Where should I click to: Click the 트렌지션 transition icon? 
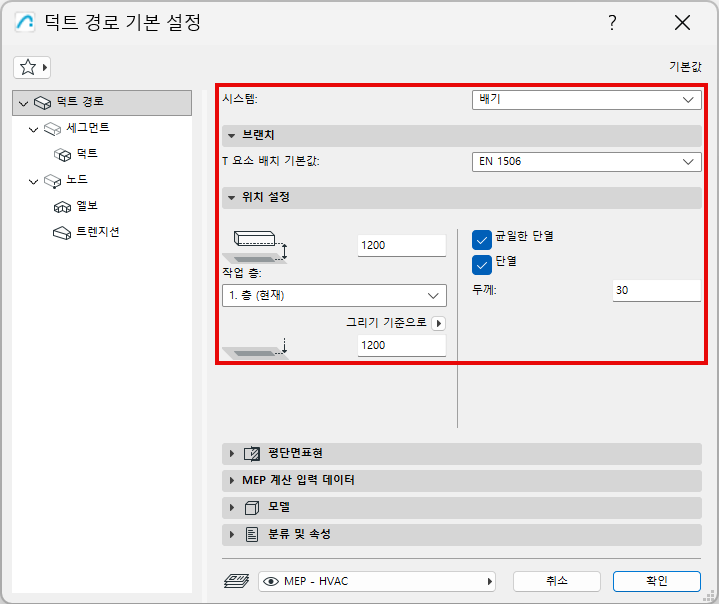62,233
